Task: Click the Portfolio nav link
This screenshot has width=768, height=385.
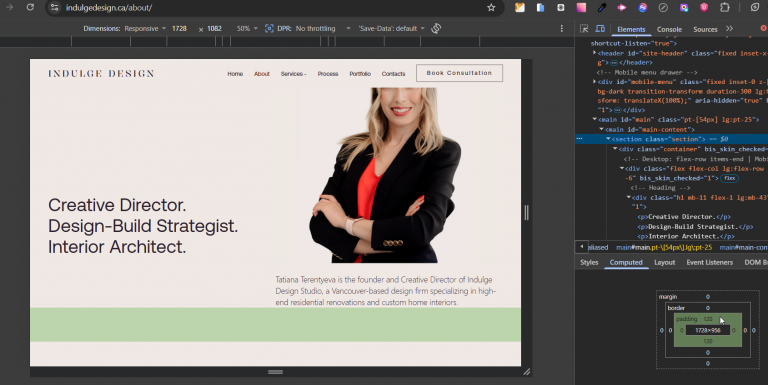Action: point(360,74)
